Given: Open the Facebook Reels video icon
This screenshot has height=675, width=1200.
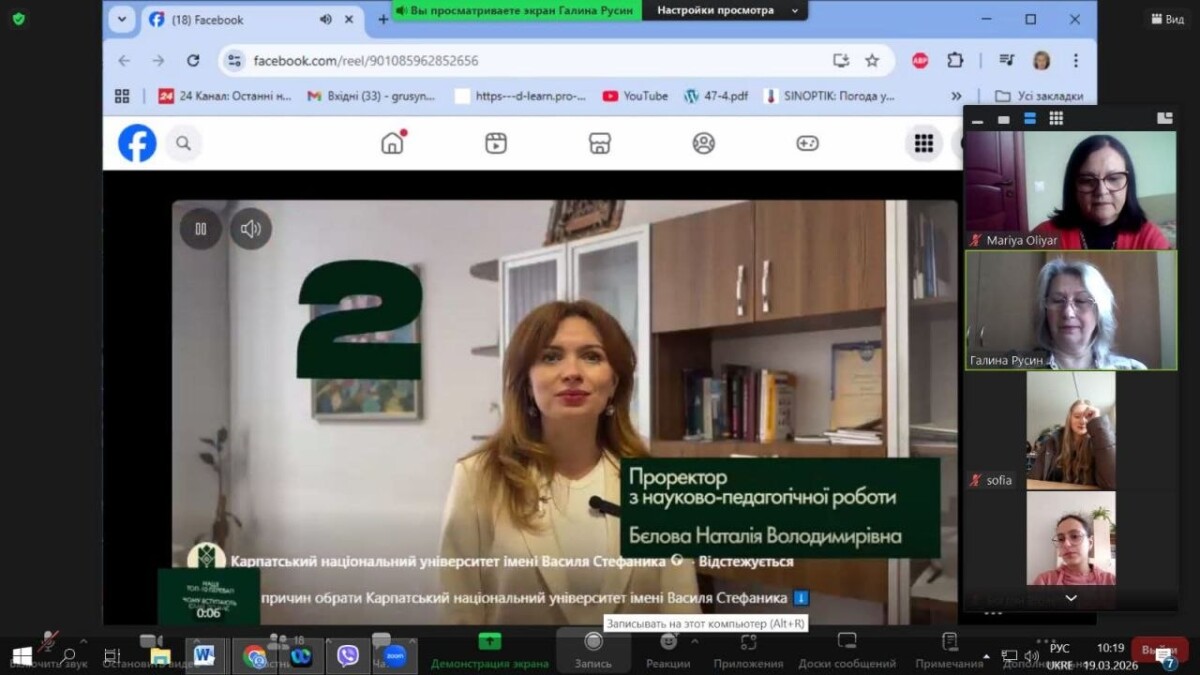Looking at the screenshot, I should tap(496, 143).
